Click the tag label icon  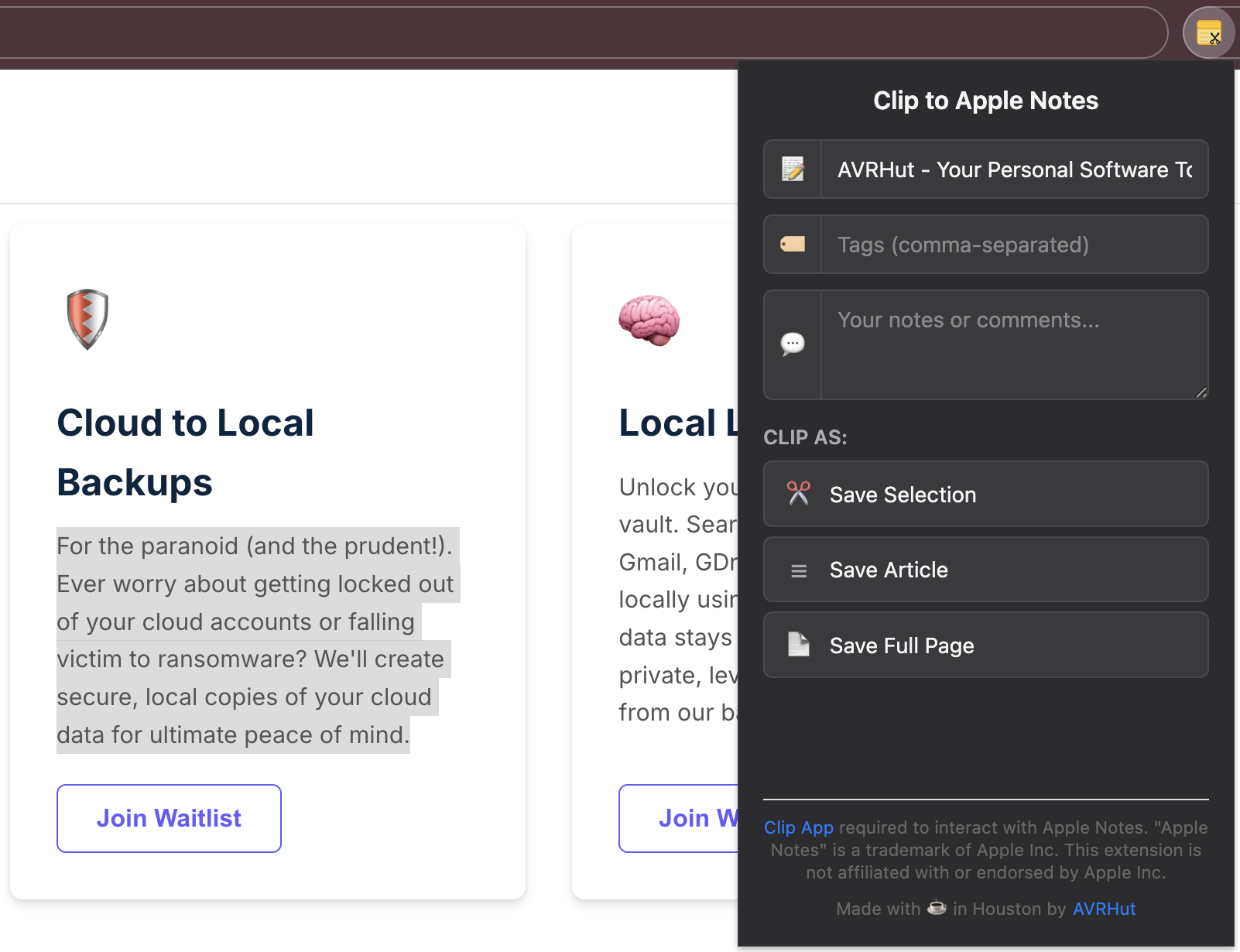click(x=793, y=245)
